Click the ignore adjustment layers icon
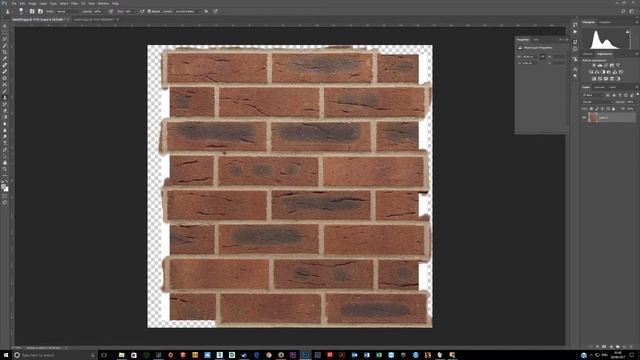Image resolution: width=640 pixels, height=360 pixels. (206, 11)
